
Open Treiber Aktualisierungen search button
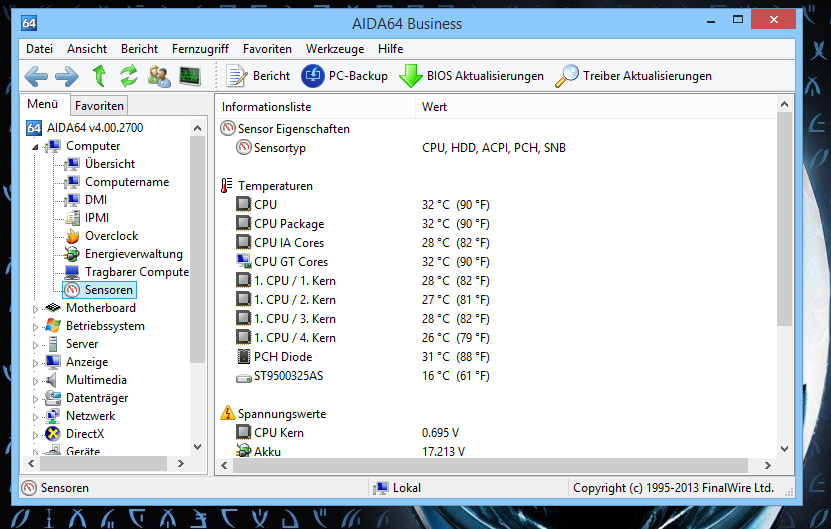[633, 76]
